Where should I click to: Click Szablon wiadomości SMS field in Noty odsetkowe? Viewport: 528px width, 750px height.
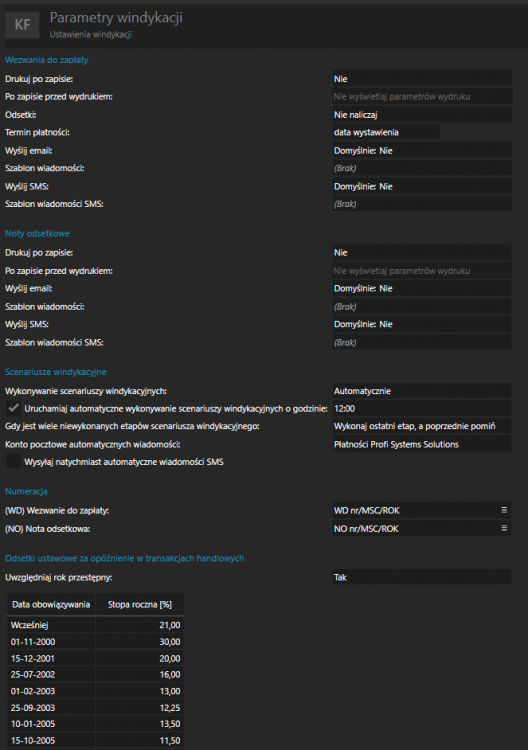[x=422, y=342]
